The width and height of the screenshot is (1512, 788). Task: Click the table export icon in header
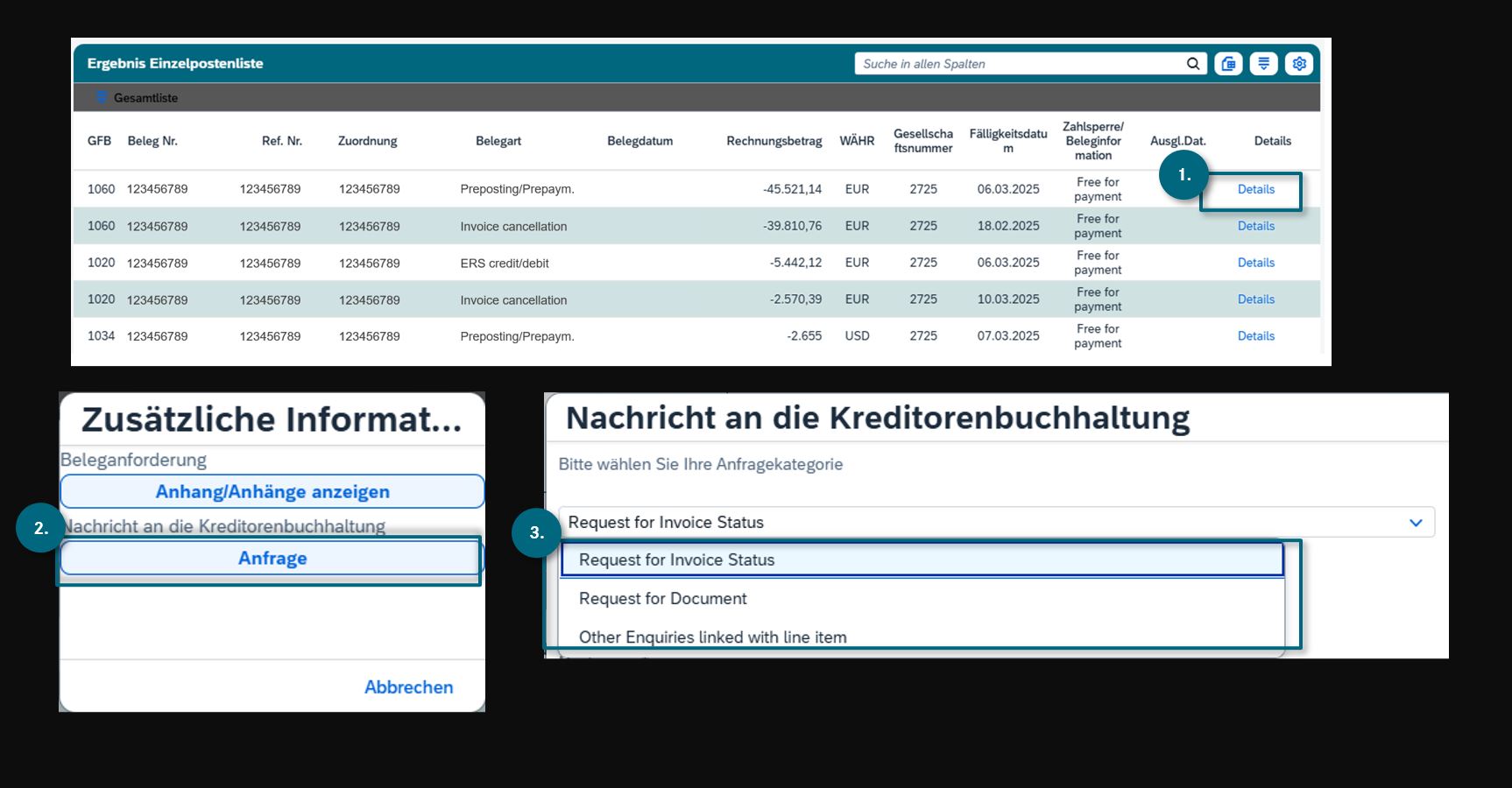pyautogui.click(x=1228, y=64)
